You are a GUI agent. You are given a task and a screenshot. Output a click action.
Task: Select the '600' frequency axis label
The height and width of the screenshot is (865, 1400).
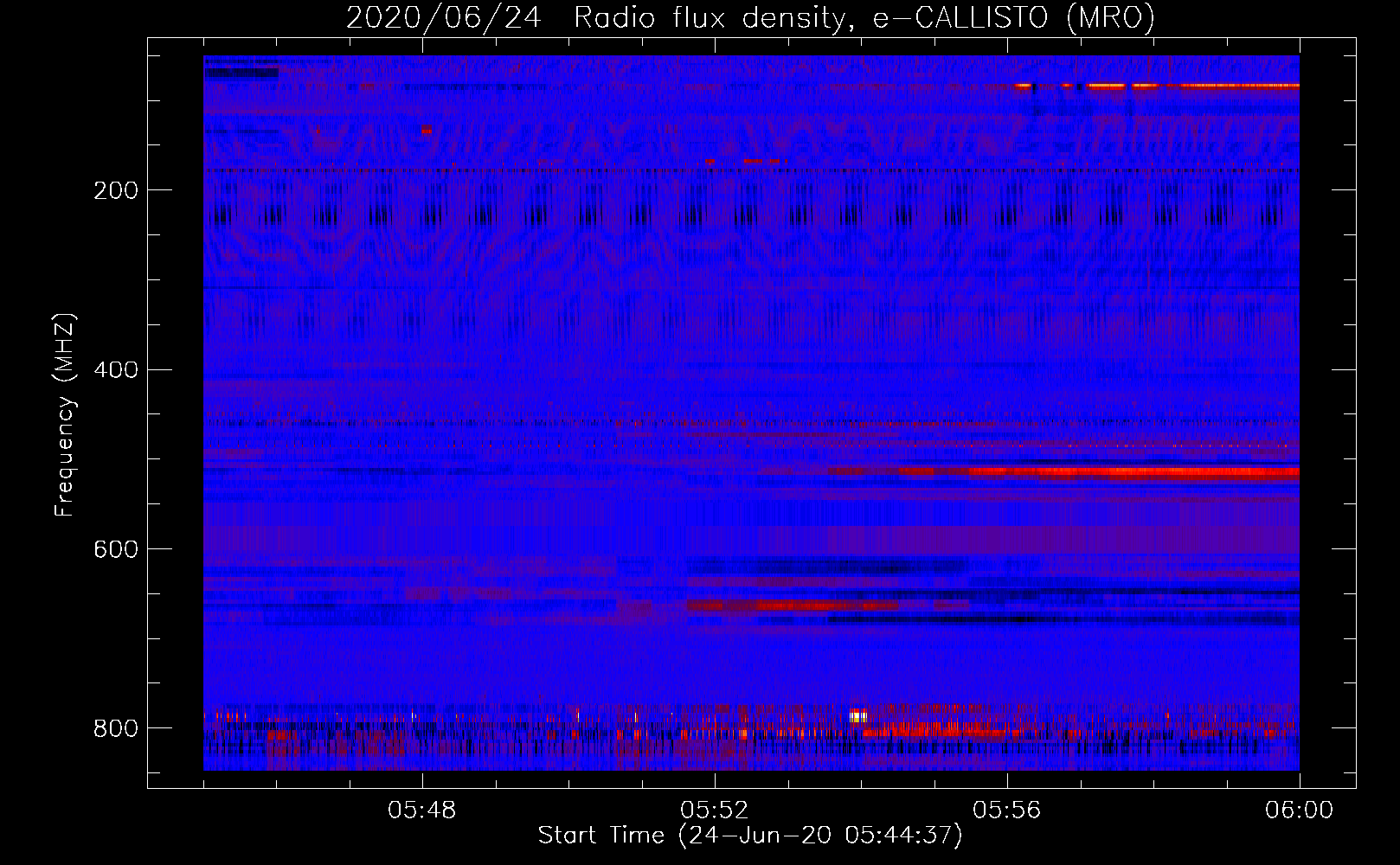[x=116, y=550]
